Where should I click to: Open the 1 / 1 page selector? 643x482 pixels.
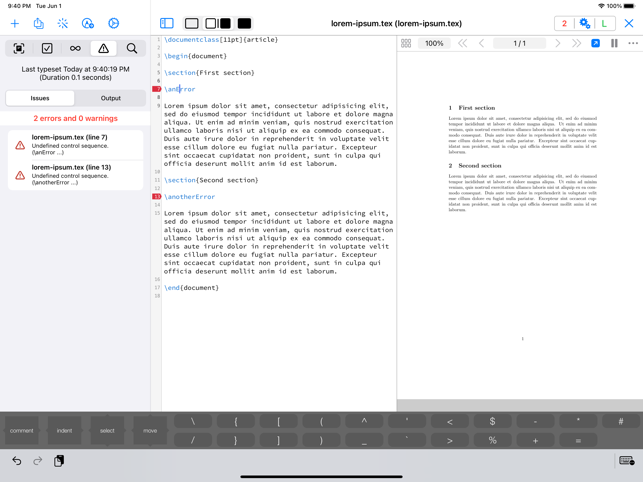[x=519, y=44]
